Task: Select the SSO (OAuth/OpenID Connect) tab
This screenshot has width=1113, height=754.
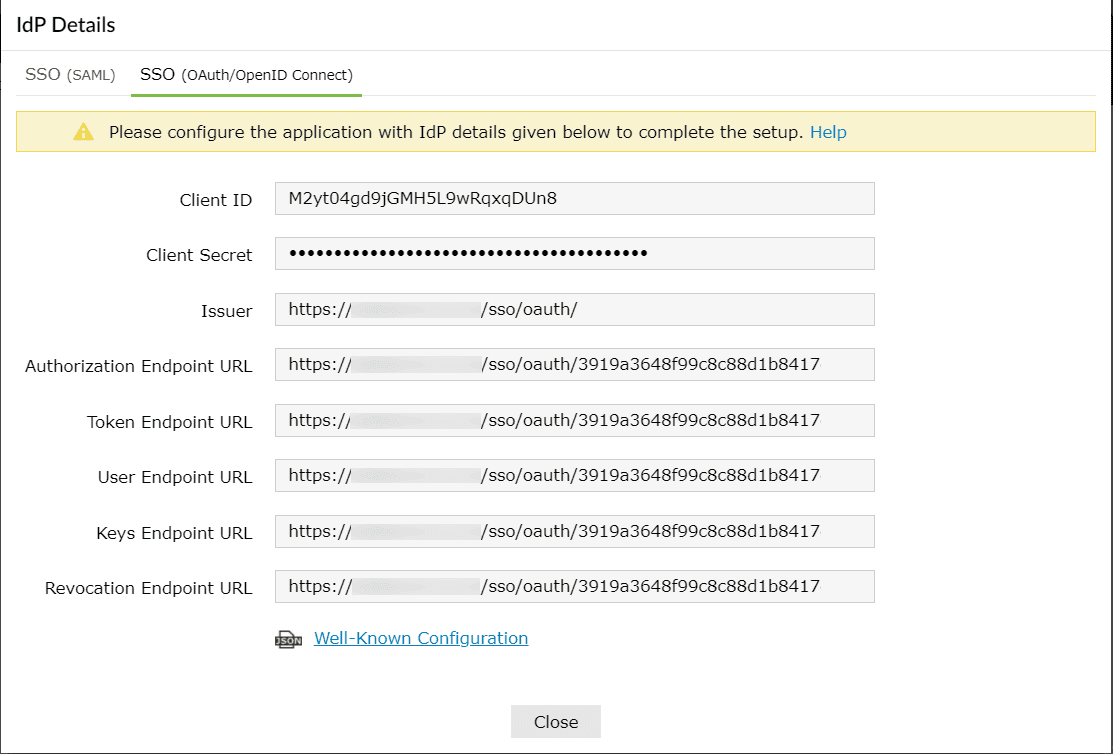Action: [246, 73]
